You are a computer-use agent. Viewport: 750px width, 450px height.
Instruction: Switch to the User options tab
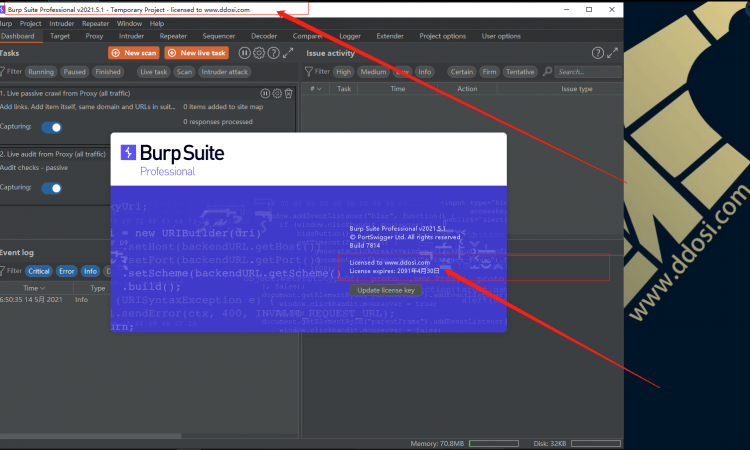coord(501,36)
